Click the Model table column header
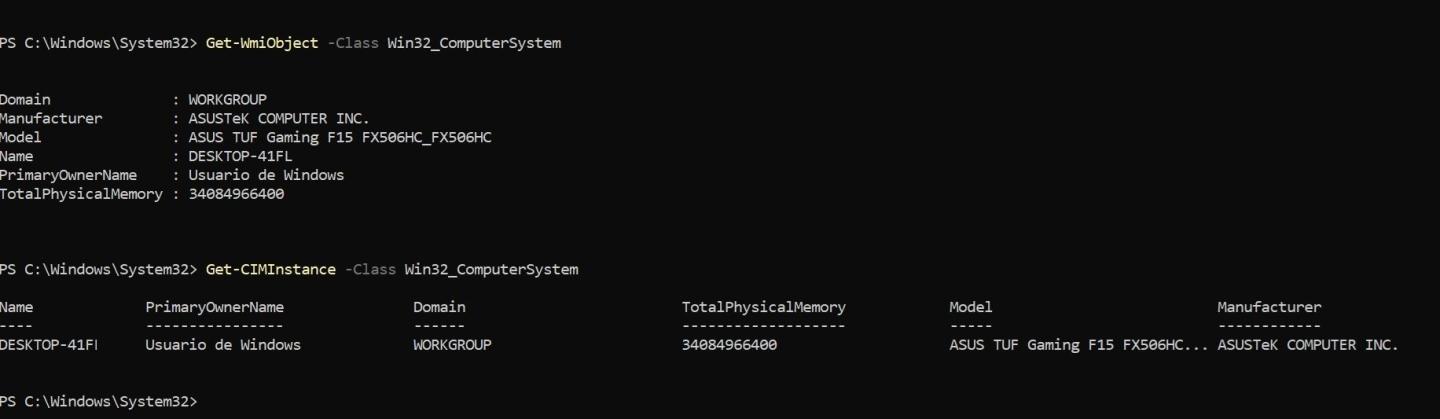The image size is (1440, 419). [970, 307]
